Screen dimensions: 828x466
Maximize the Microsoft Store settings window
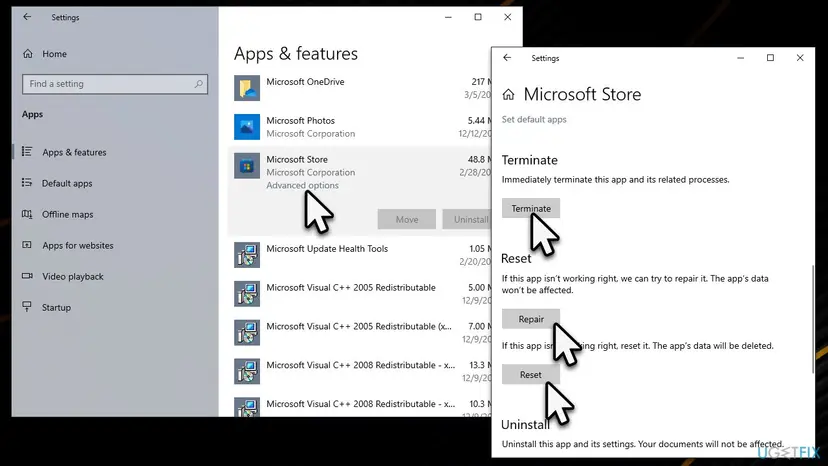point(770,58)
